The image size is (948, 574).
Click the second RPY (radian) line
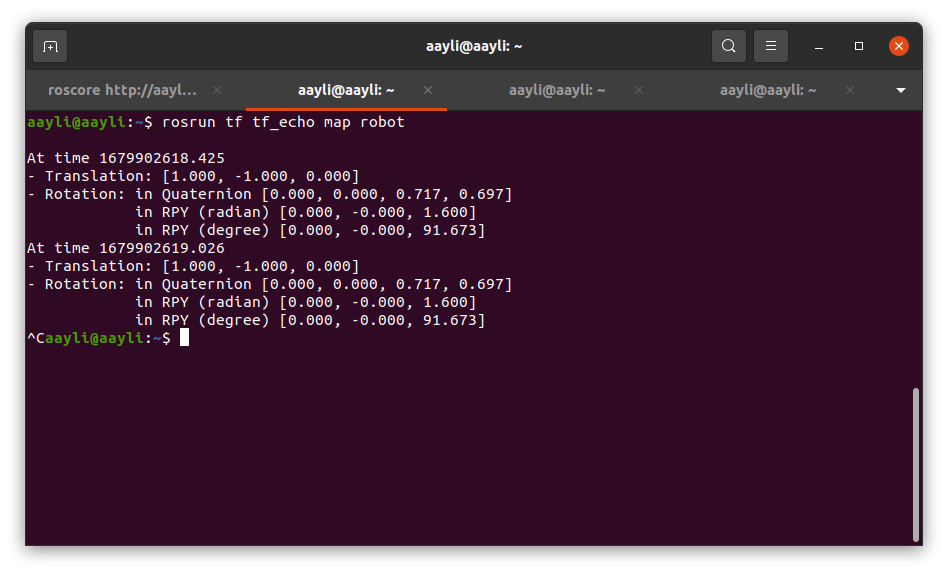click(306, 302)
